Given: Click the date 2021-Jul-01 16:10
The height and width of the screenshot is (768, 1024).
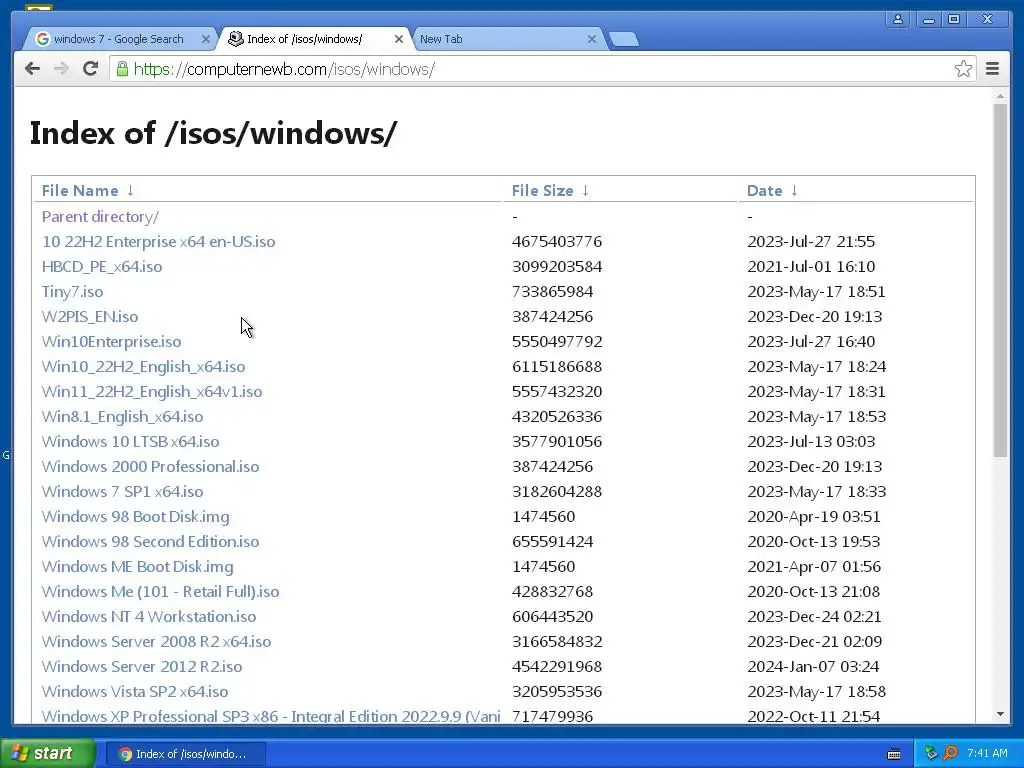Looking at the screenshot, I should tap(811, 266).
